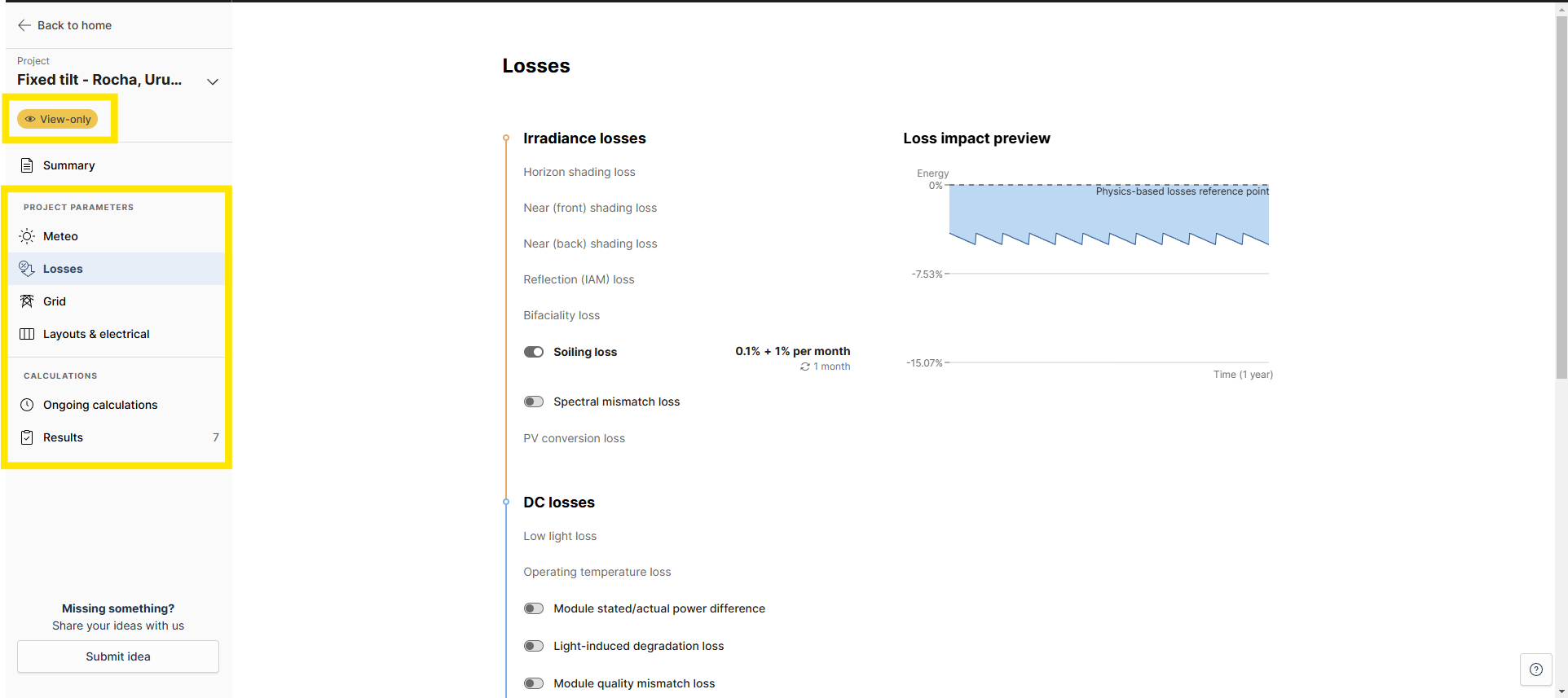Click the Irradiance losses heading

(x=584, y=138)
